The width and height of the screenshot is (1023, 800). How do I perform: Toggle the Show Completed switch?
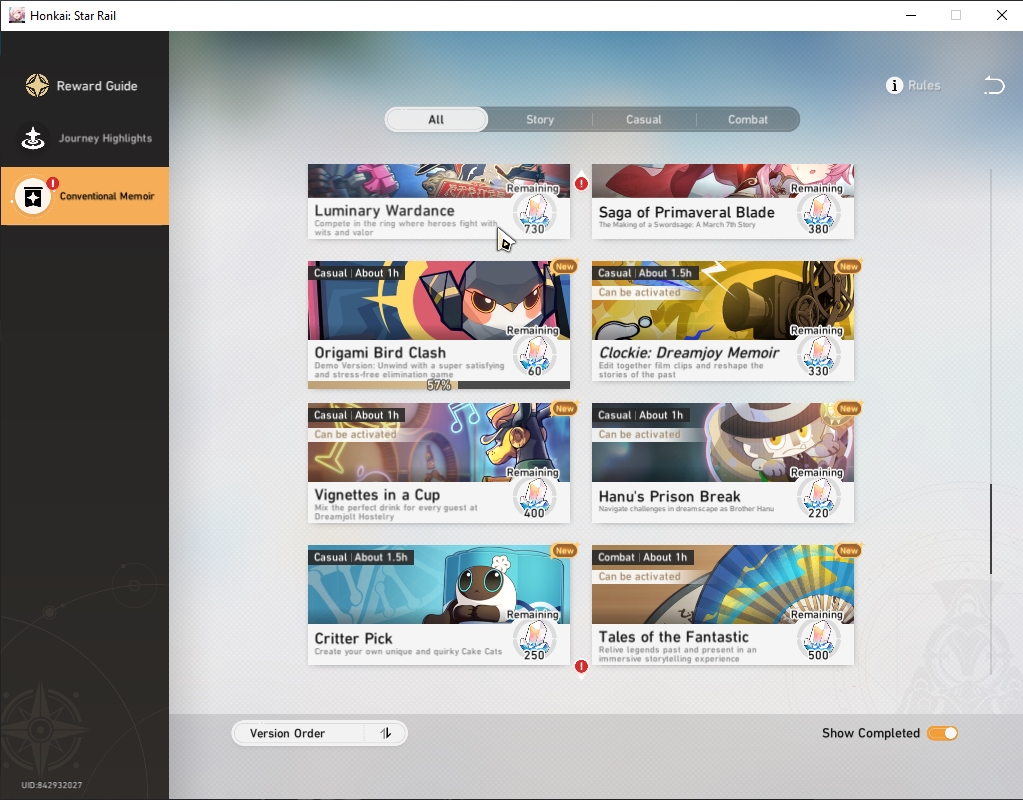(x=942, y=733)
